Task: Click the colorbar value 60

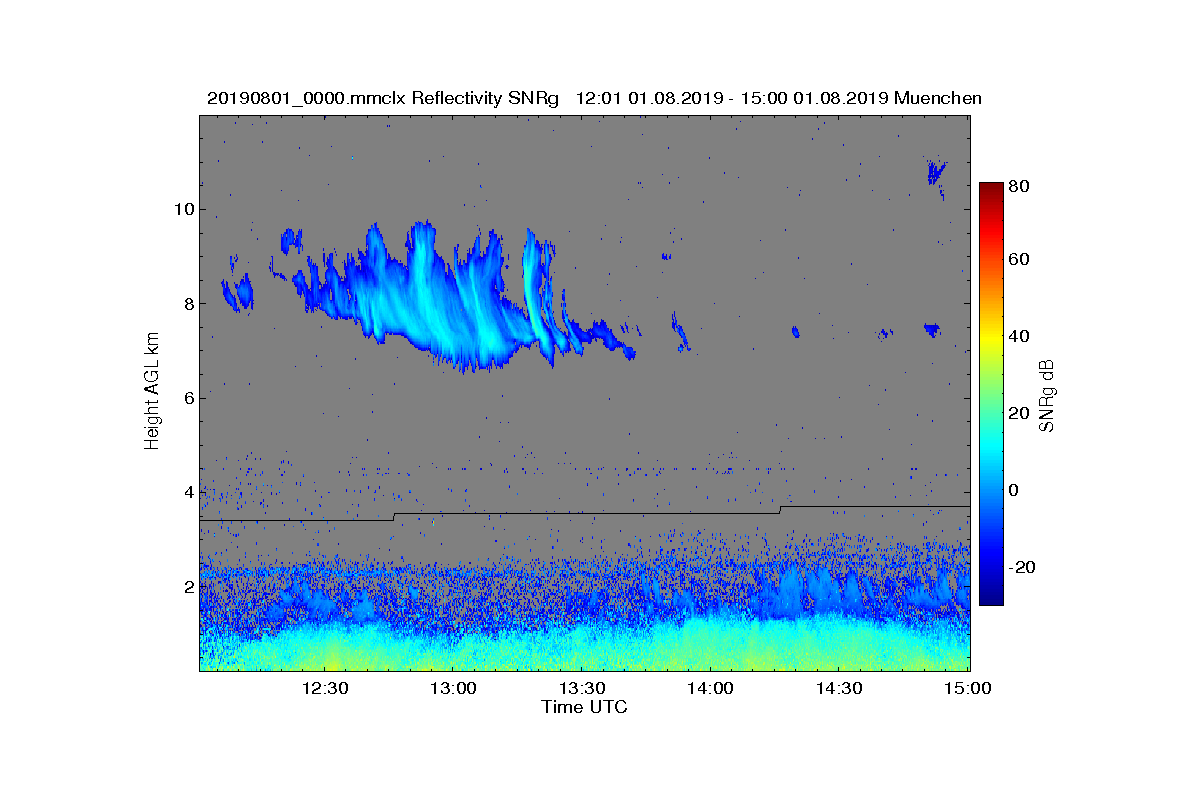Action: click(x=1020, y=260)
